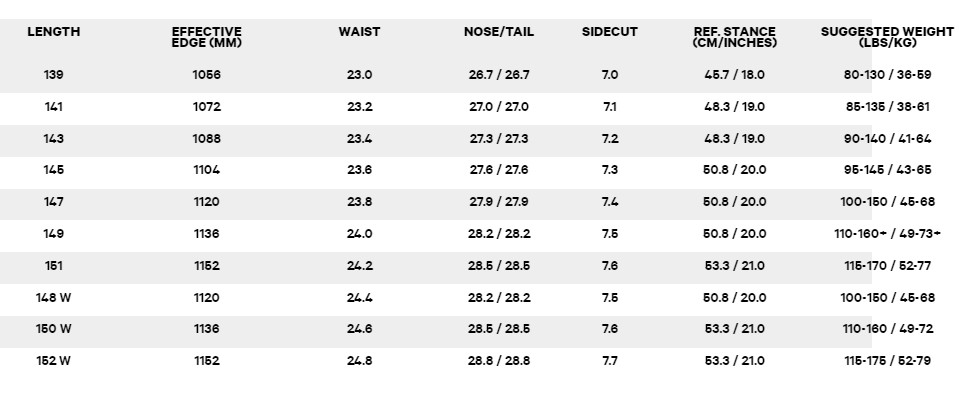Select sidecut value 7.7
This screenshot has height=412, width=972.
(609, 361)
